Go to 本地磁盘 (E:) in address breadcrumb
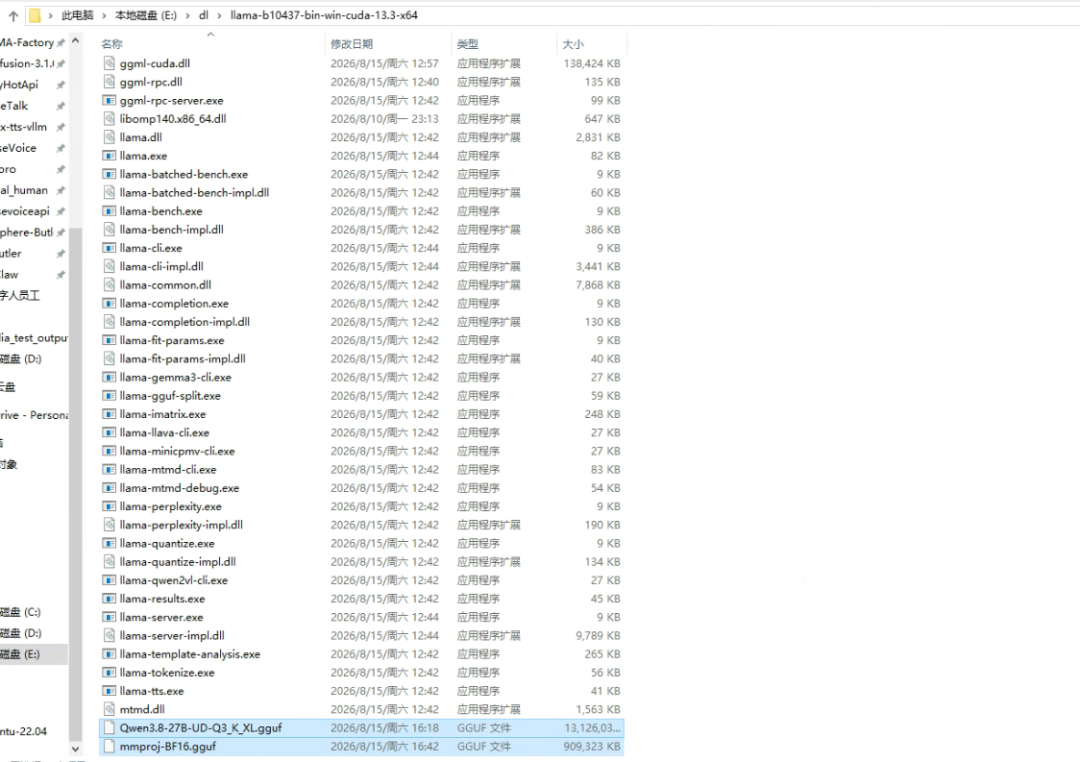Screen dimensions: 1080x762 (x=146, y=15)
